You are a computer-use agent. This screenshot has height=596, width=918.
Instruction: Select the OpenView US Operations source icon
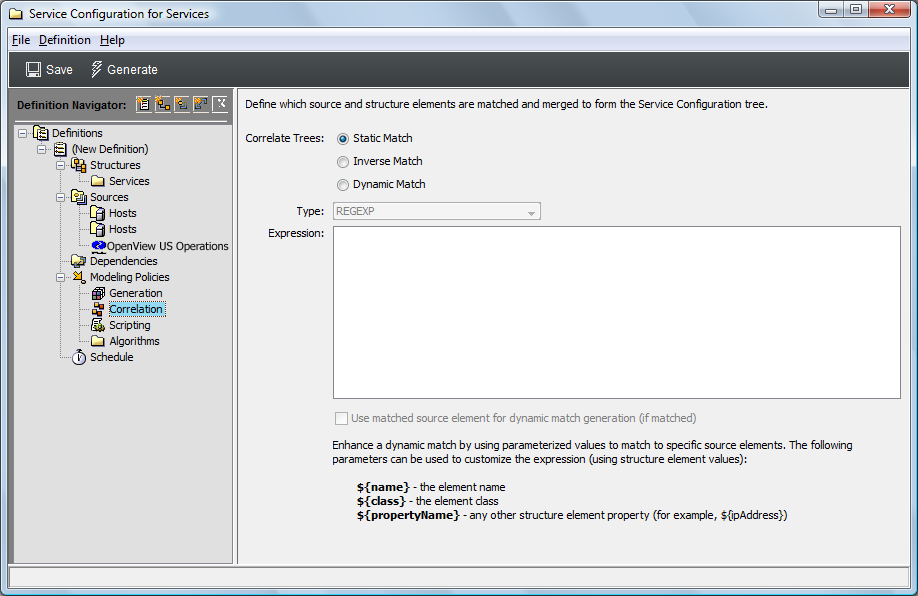pos(99,245)
